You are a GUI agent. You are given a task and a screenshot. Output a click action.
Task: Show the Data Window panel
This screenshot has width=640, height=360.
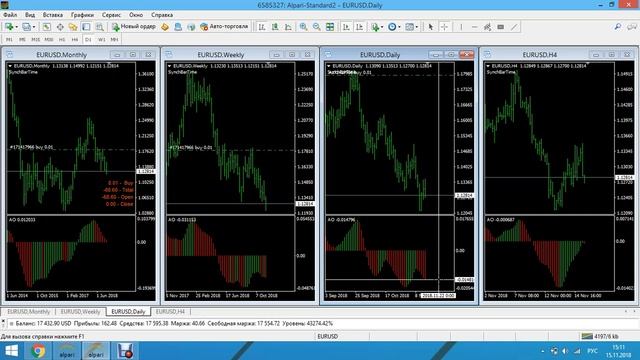[x=60, y=27]
